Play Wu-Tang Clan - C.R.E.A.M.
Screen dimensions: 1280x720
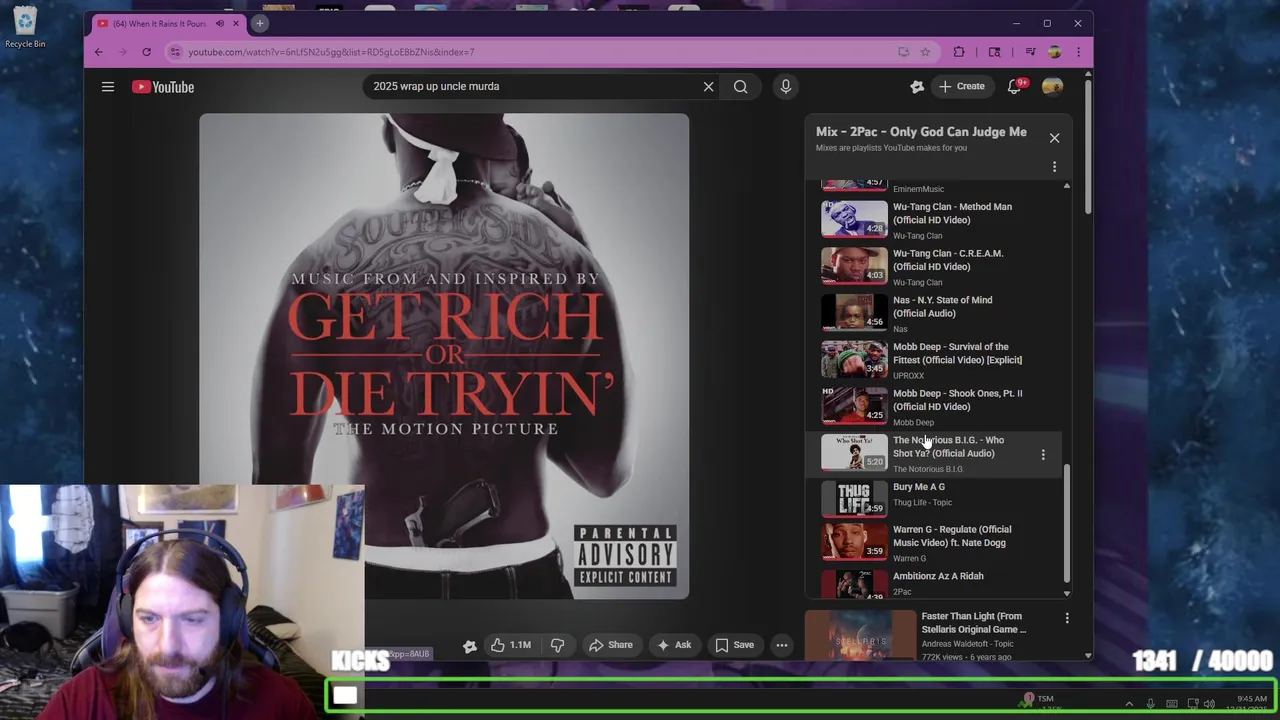948,260
